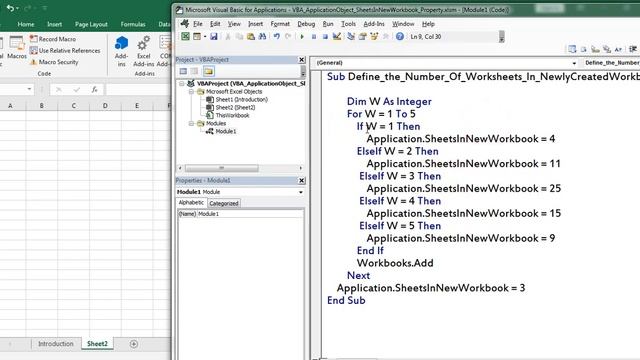
Task: Open Find with the binoculars icon
Action: (x=262, y=36)
